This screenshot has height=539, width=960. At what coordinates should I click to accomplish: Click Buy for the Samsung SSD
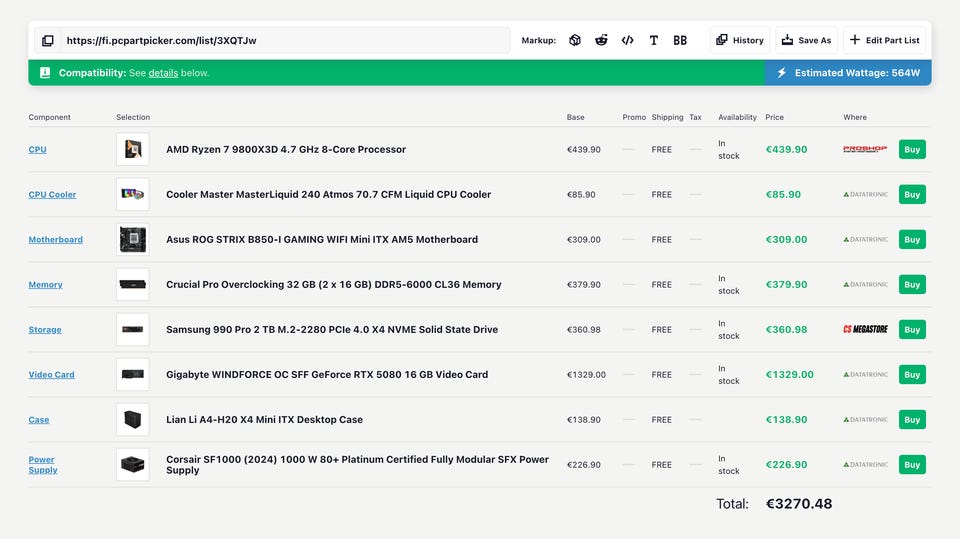[912, 330]
